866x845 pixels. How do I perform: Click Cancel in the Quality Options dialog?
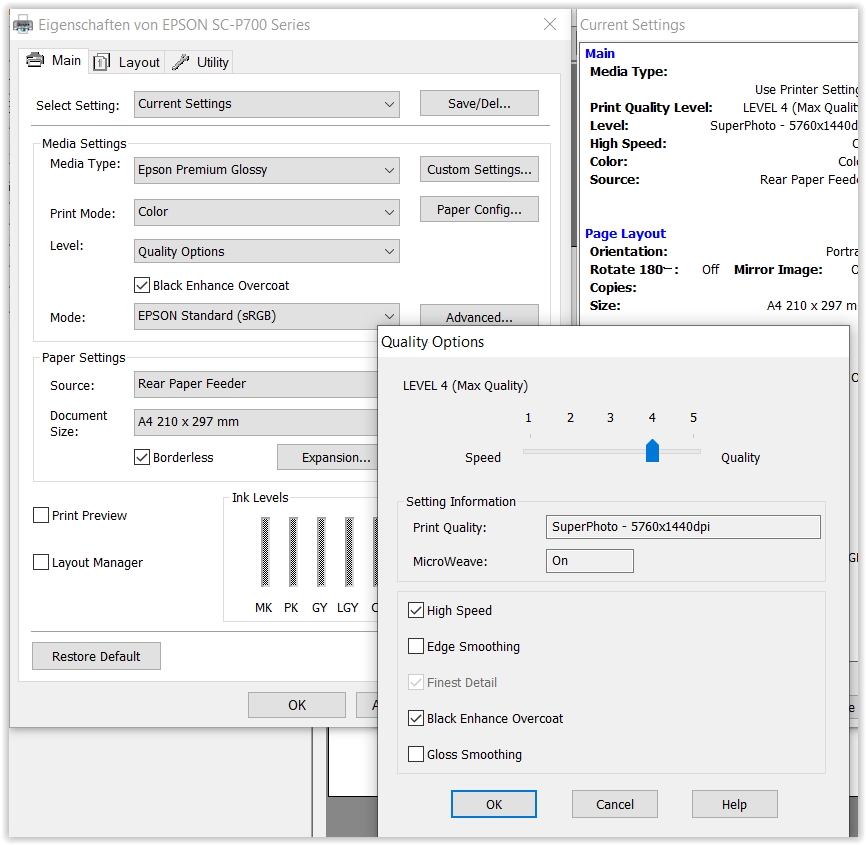(x=614, y=804)
